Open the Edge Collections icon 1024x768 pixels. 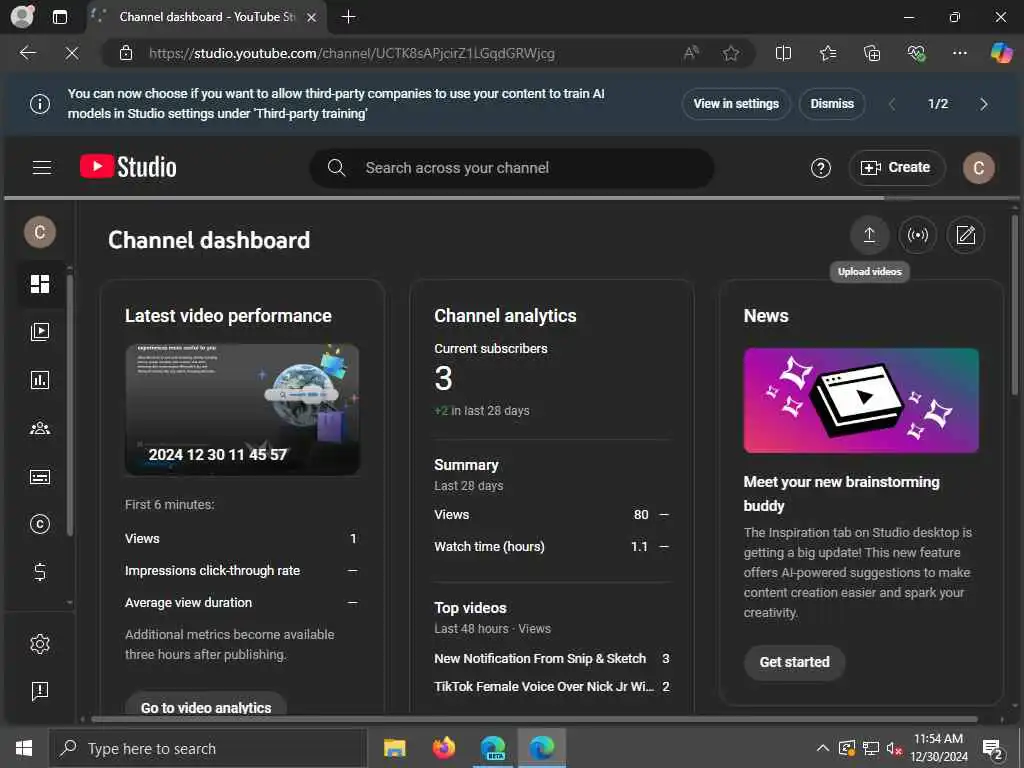pos(872,53)
